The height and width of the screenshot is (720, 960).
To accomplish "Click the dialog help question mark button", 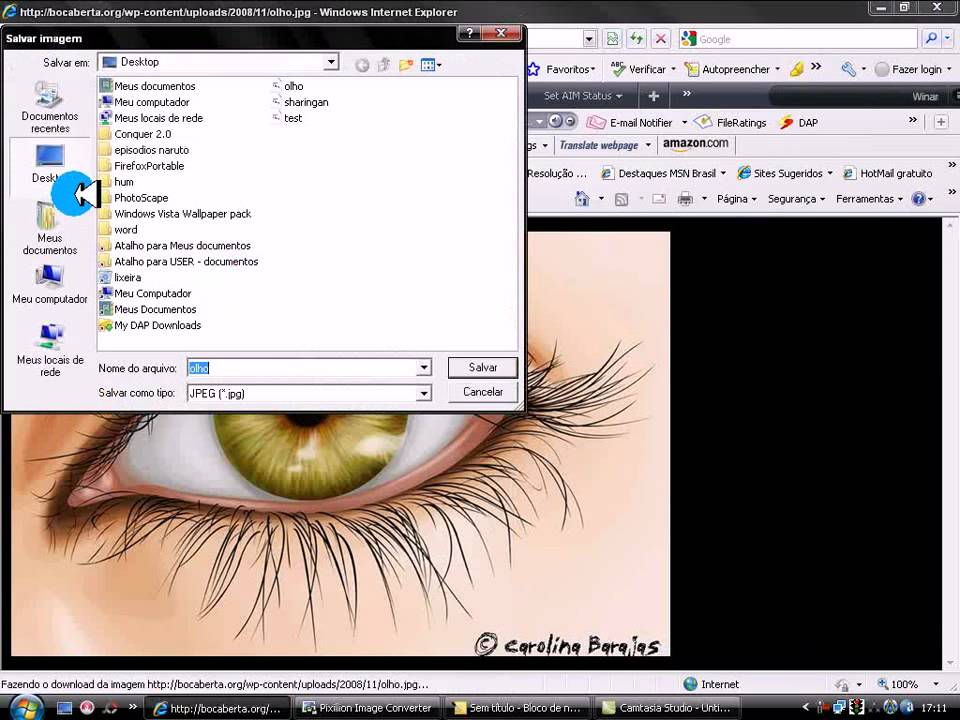I will tap(470, 33).
